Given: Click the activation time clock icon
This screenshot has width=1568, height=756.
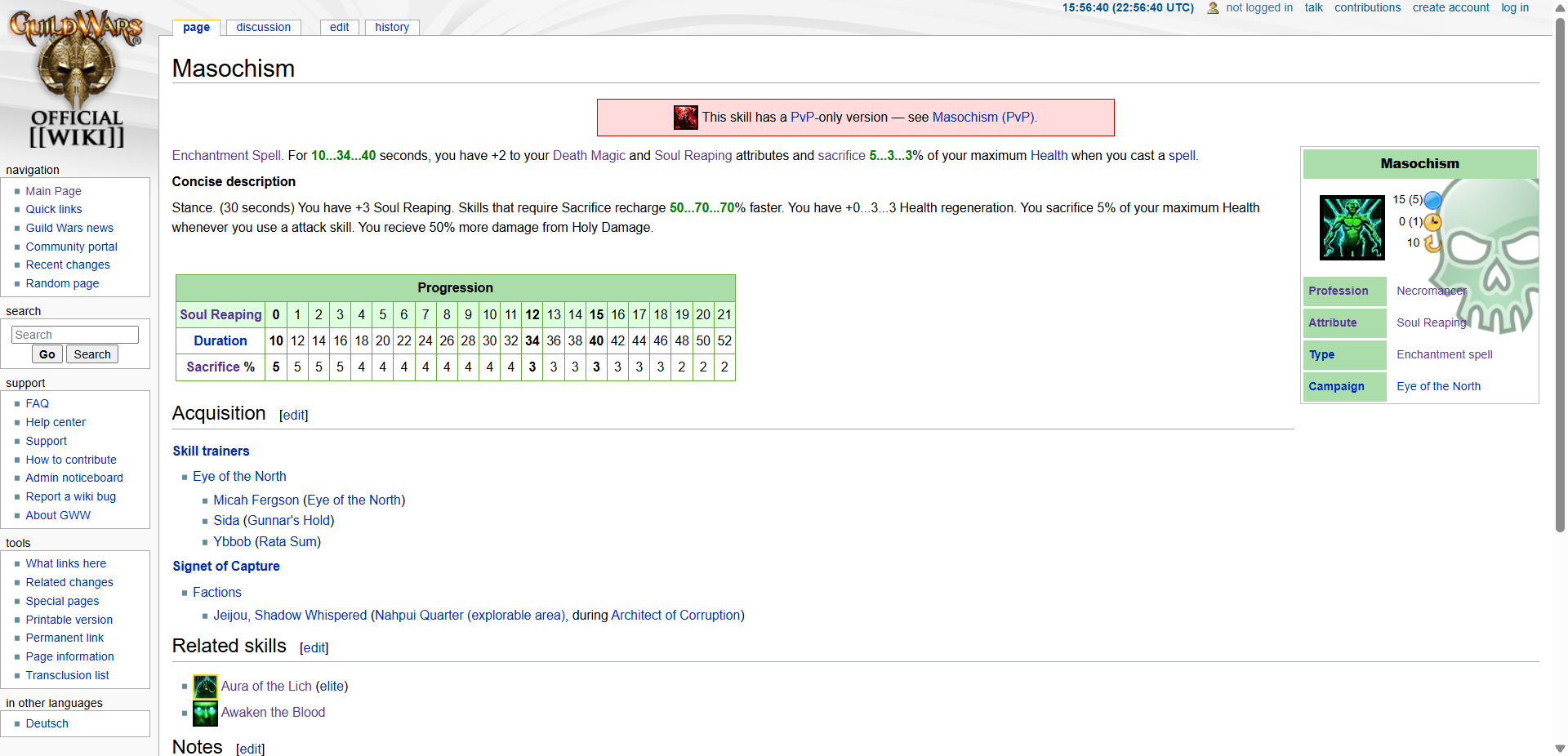Looking at the screenshot, I should [x=1432, y=221].
